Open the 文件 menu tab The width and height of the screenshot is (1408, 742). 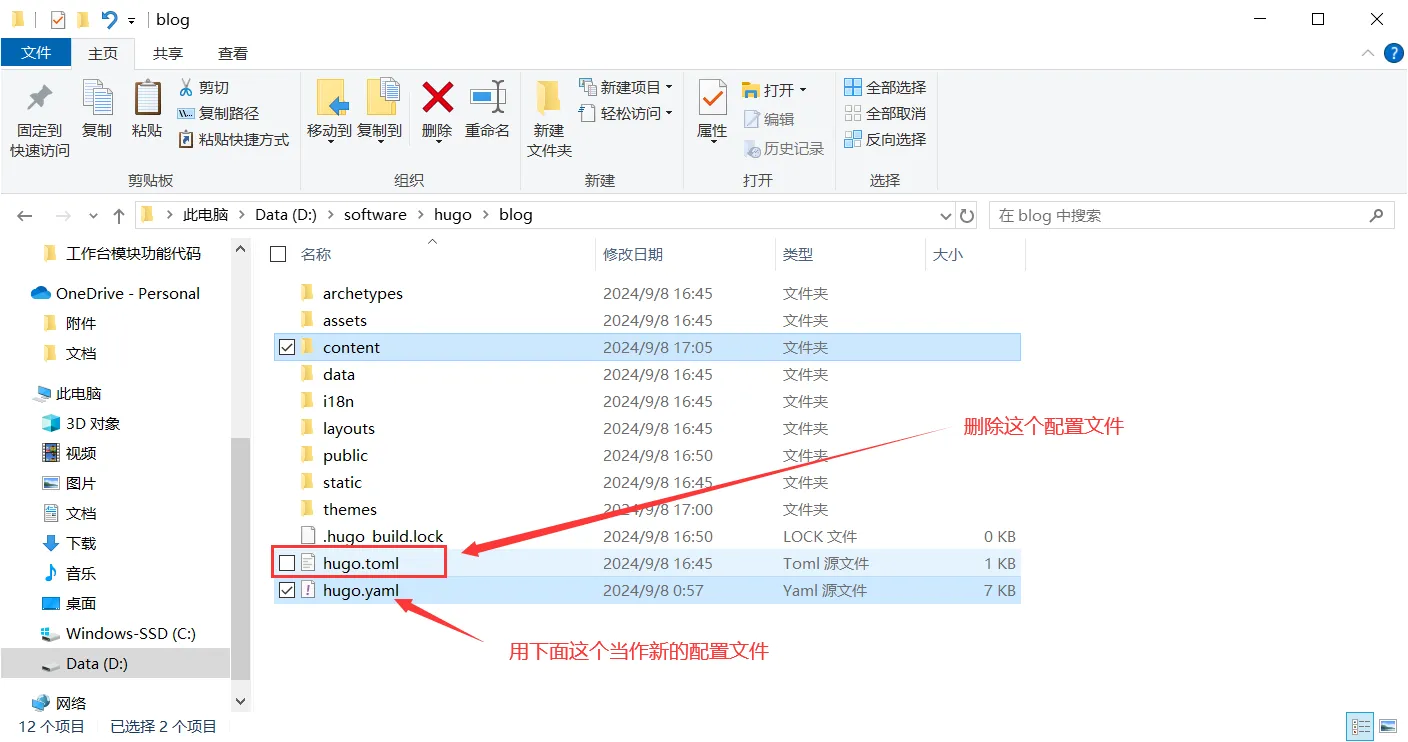[36, 53]
